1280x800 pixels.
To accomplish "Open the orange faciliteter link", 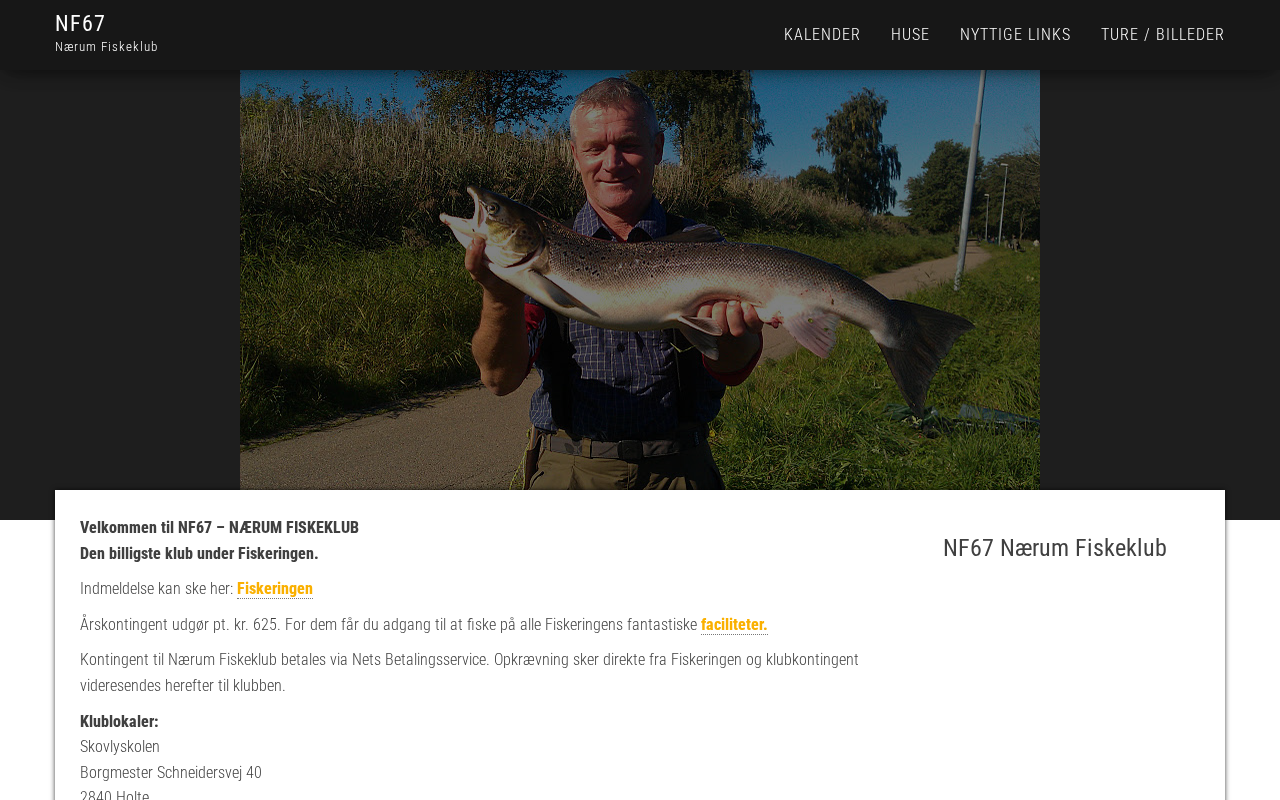I will tap(734, 625).
